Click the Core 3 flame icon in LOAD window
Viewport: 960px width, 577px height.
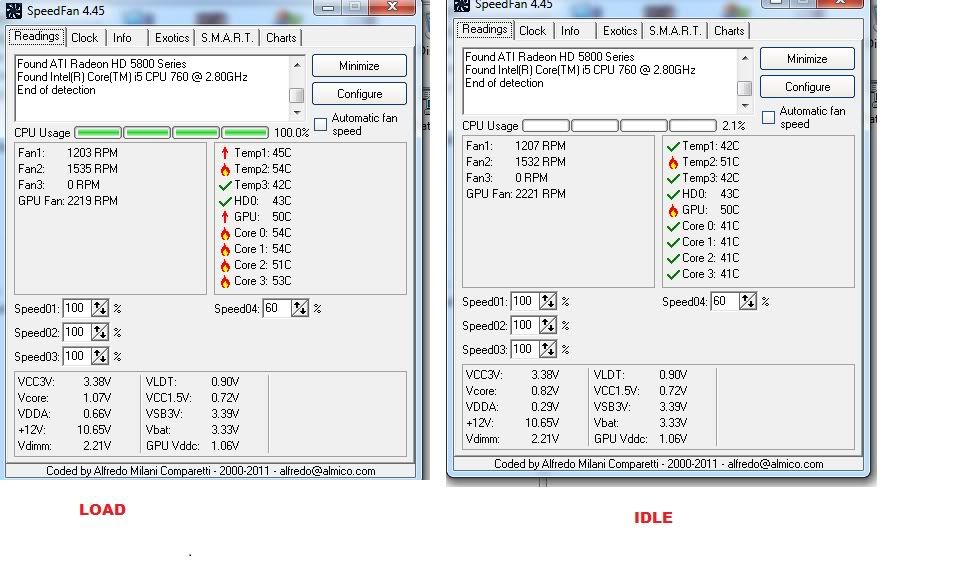pos(225,281)
